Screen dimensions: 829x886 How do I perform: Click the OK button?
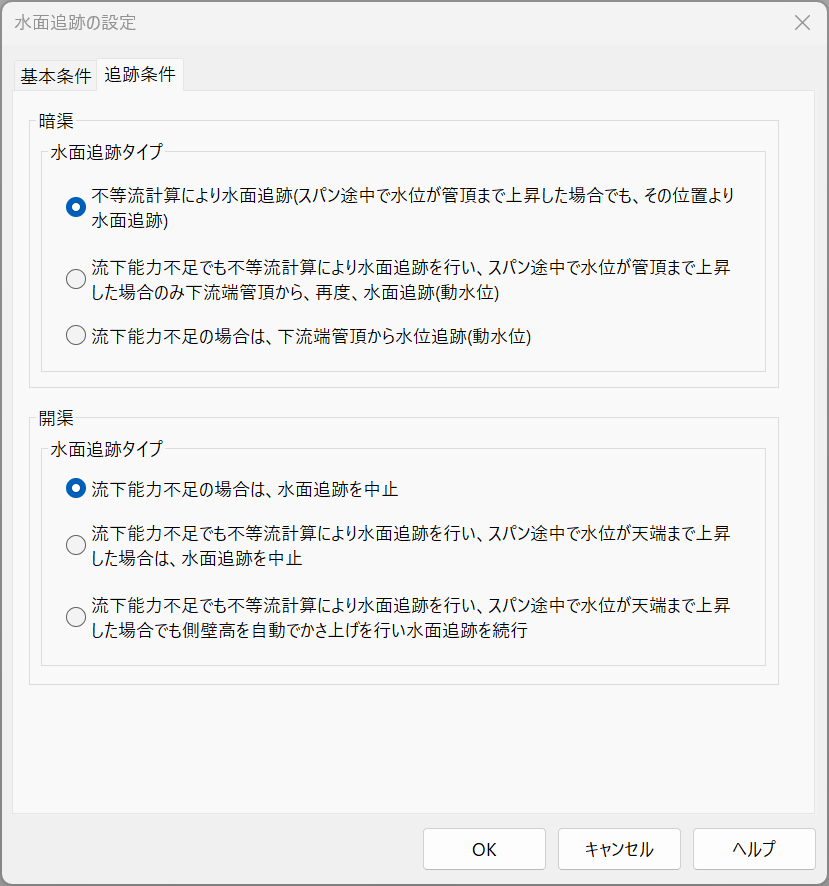click(x=484, y=849)
